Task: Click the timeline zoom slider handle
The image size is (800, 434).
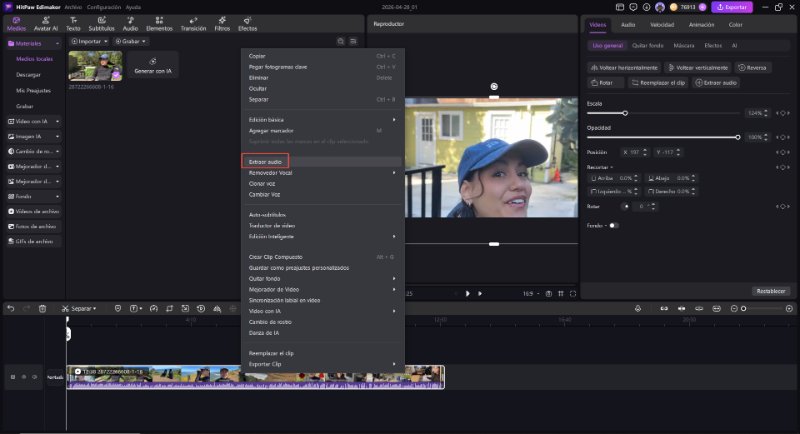Action: pos(743,309)
